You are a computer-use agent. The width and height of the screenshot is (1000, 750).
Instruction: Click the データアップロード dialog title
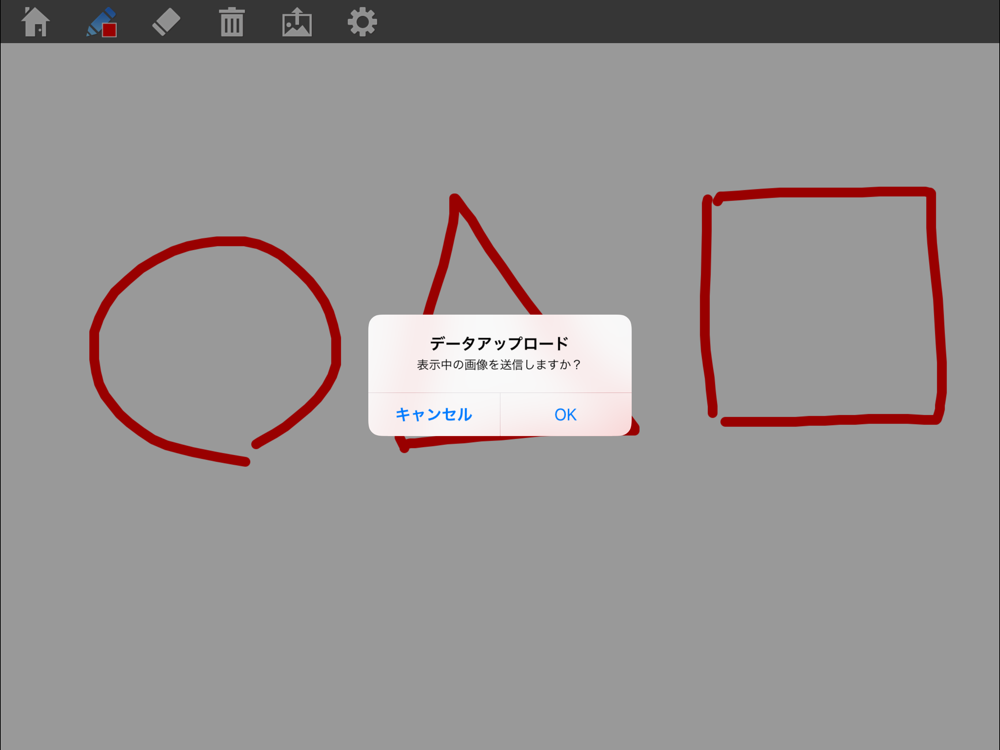(499, 344)
